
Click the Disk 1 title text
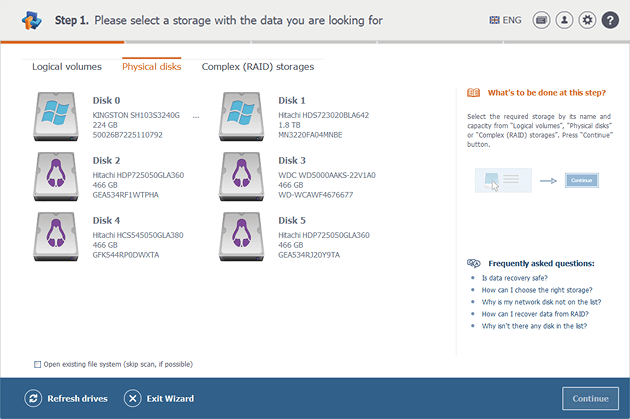pos(292,100)
